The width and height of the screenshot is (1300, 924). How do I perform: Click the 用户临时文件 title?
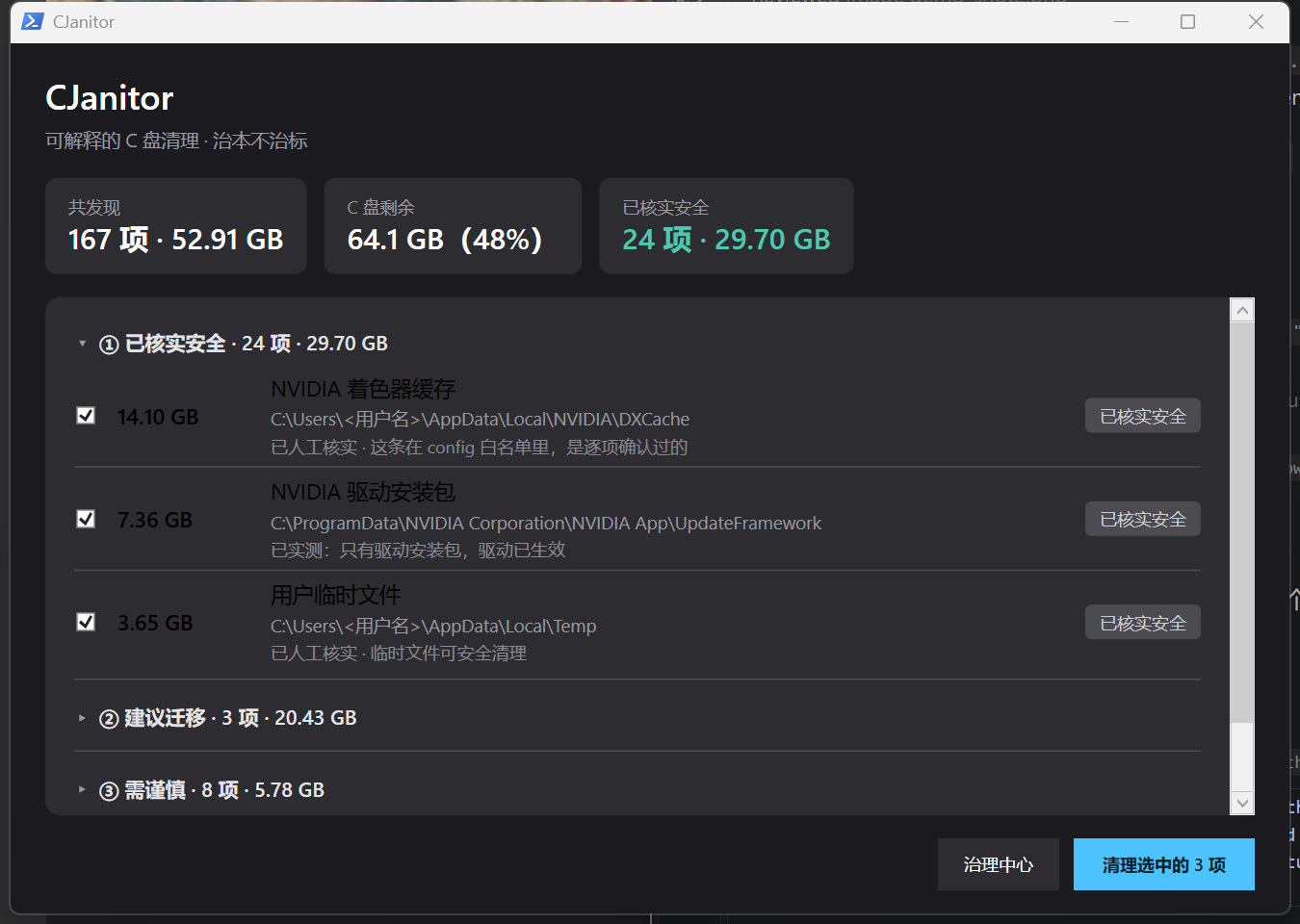click(x=336, y=595)
